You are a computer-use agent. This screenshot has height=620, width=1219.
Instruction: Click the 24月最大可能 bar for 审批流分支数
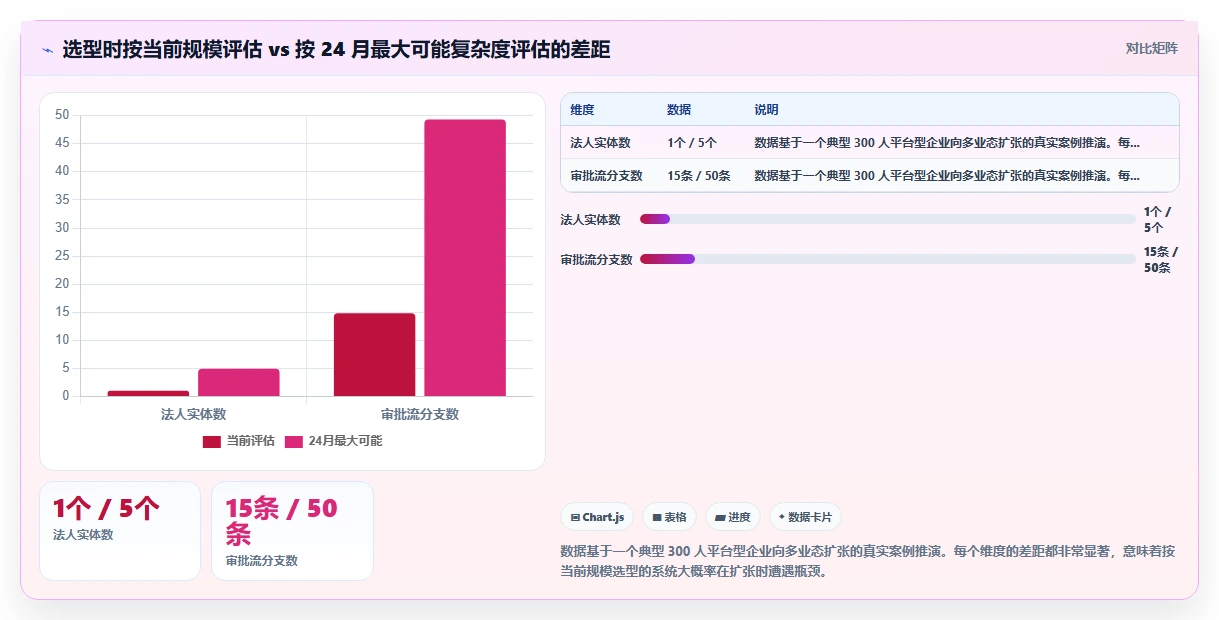coord(465,258)
